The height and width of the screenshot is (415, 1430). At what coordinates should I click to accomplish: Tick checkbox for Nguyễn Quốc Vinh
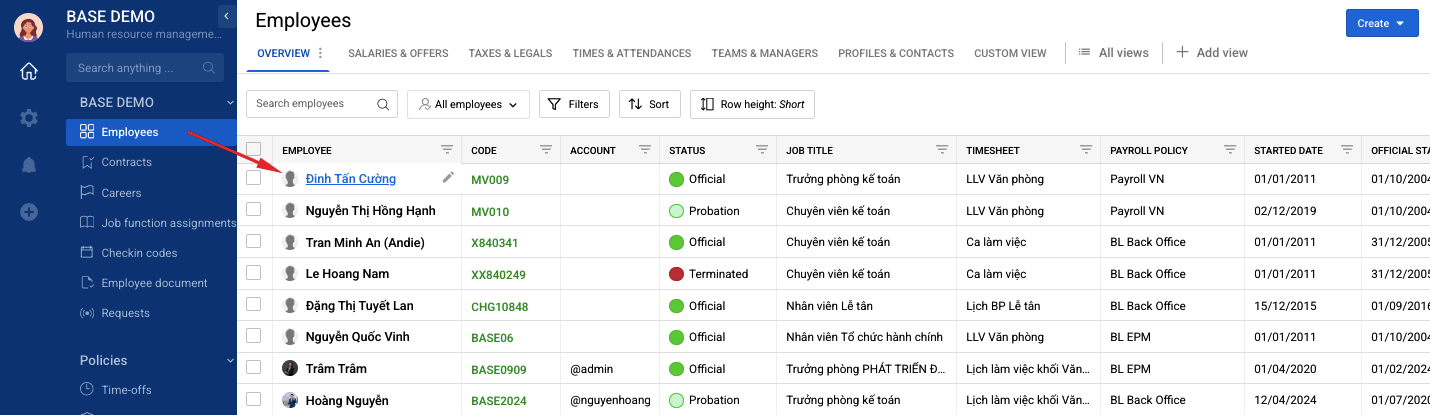click(x=254, y=336)
